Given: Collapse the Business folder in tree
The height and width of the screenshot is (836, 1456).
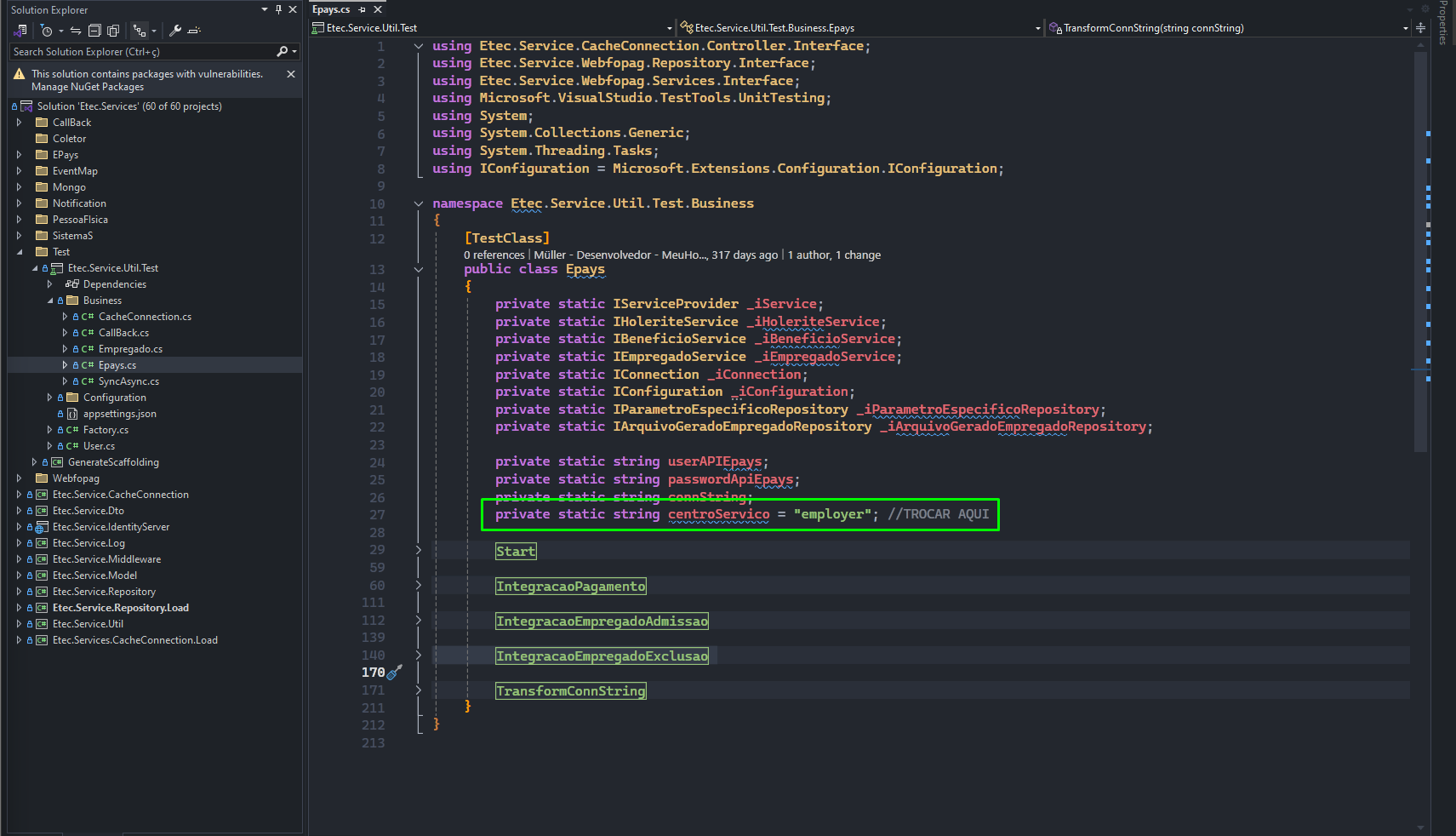Looking at the screenshot, I should (x=49, y=301).
